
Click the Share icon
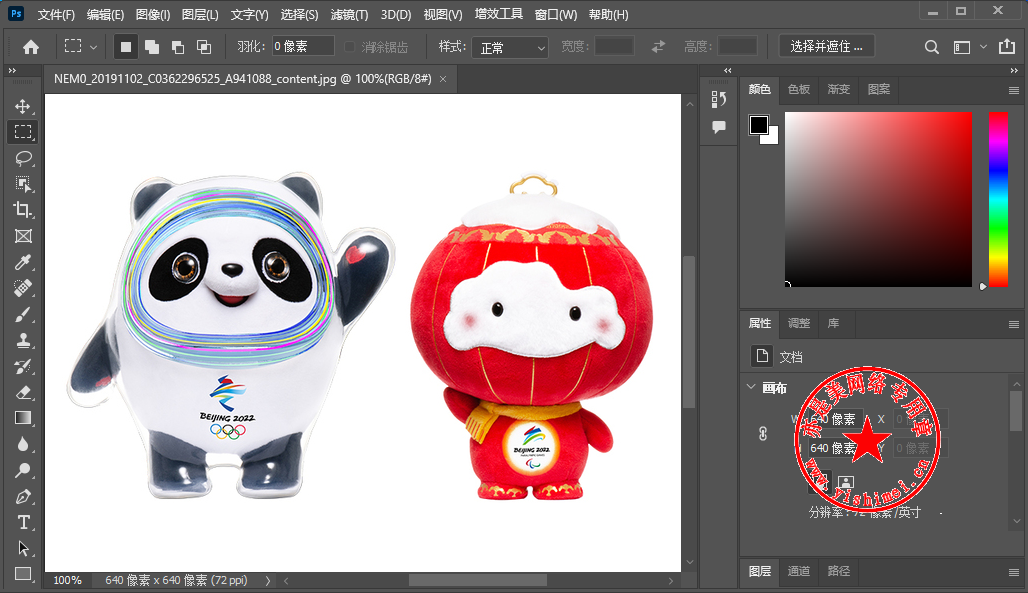[1006, 47]
